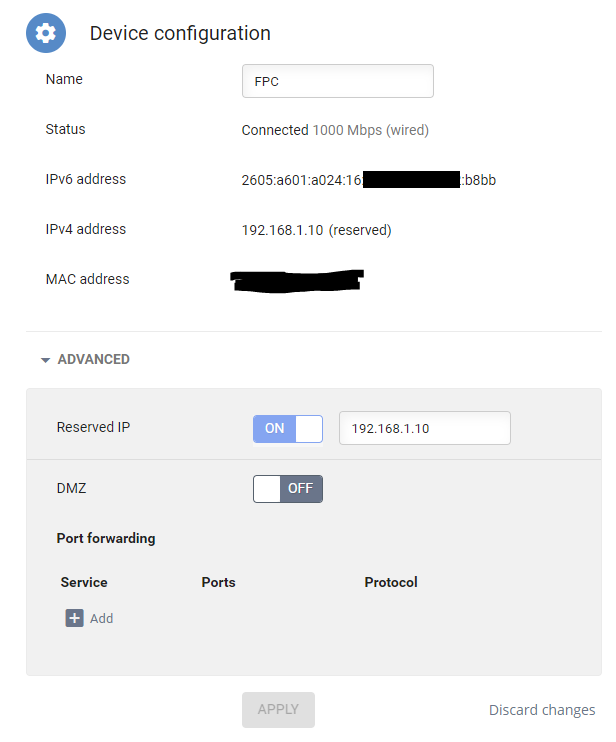Click the Discard changes link

point(542,710)
